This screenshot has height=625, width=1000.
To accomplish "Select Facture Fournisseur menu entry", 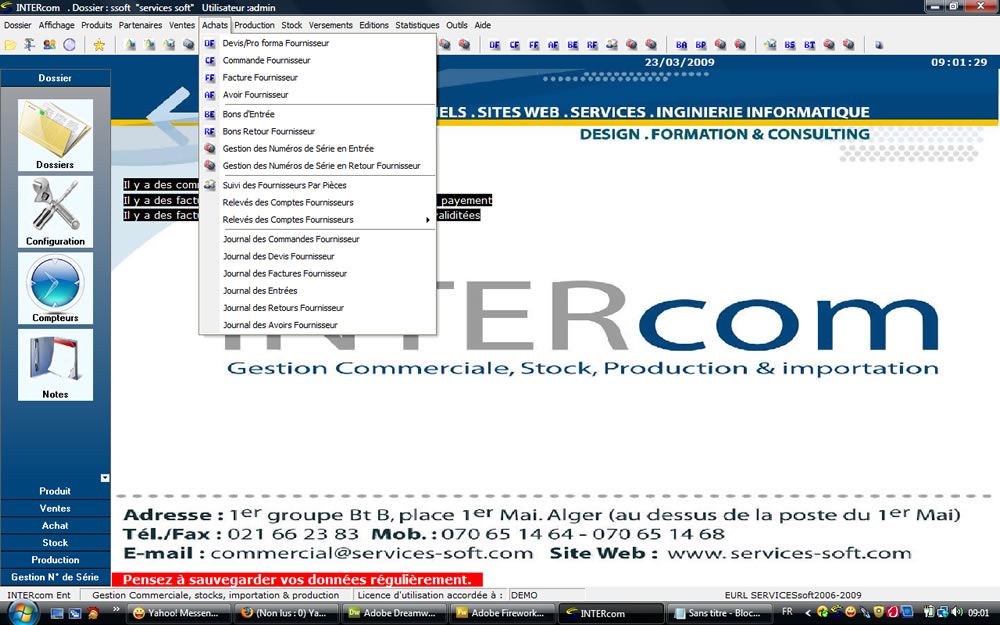I will (x=318, y=78).
